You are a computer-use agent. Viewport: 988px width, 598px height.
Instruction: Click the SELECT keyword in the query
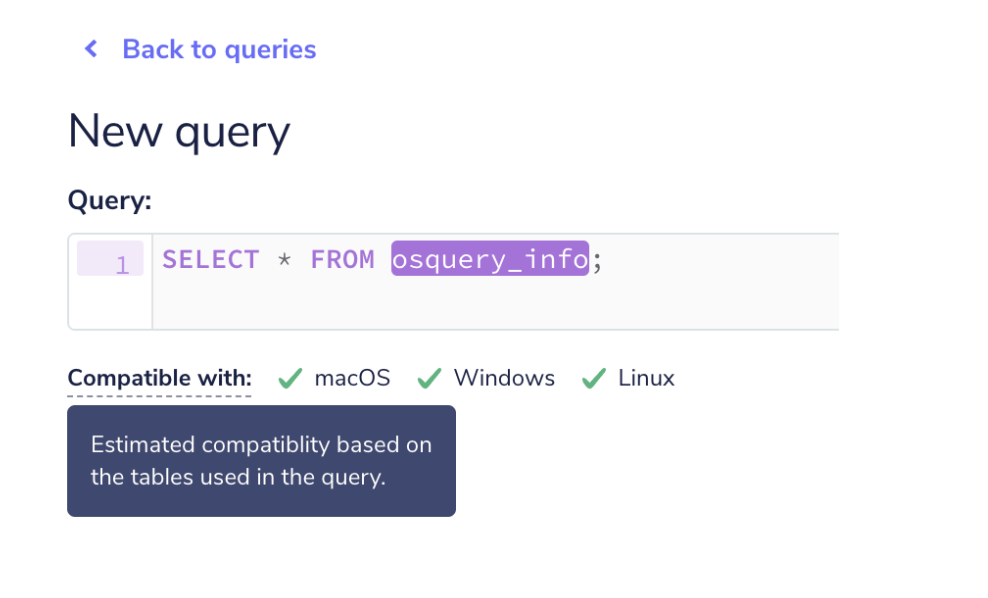coord(210,259)
